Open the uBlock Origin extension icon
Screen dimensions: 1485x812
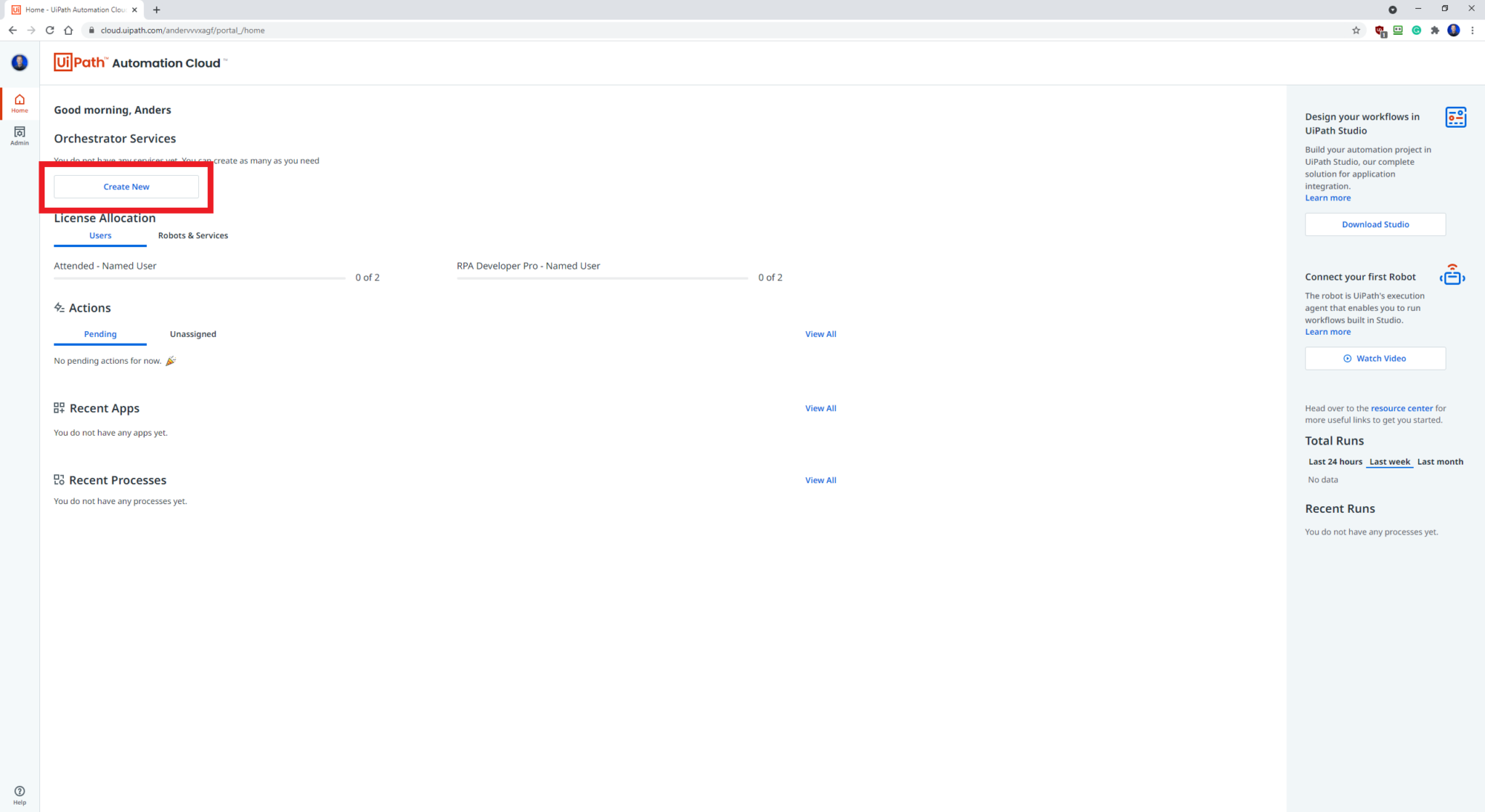(1380, 30)
